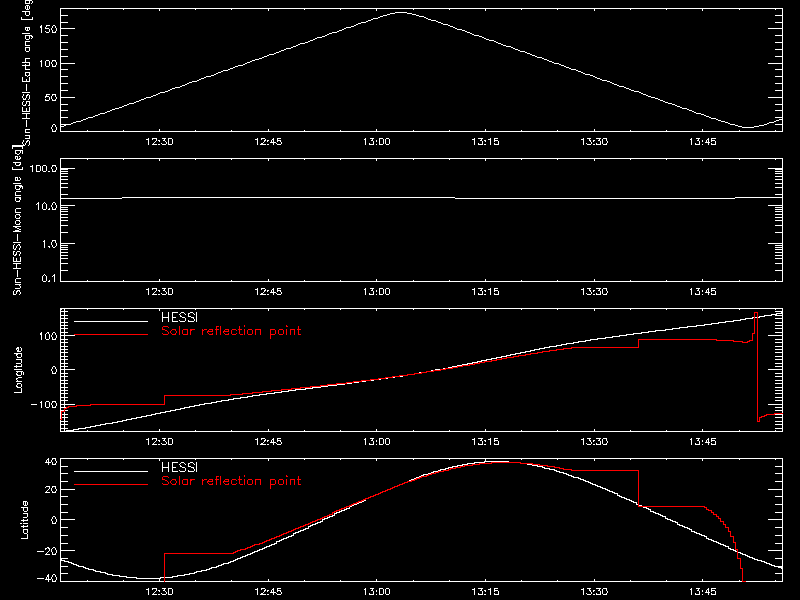Select the 40 tick on the Latitude plot

click(x=51, y=462)
